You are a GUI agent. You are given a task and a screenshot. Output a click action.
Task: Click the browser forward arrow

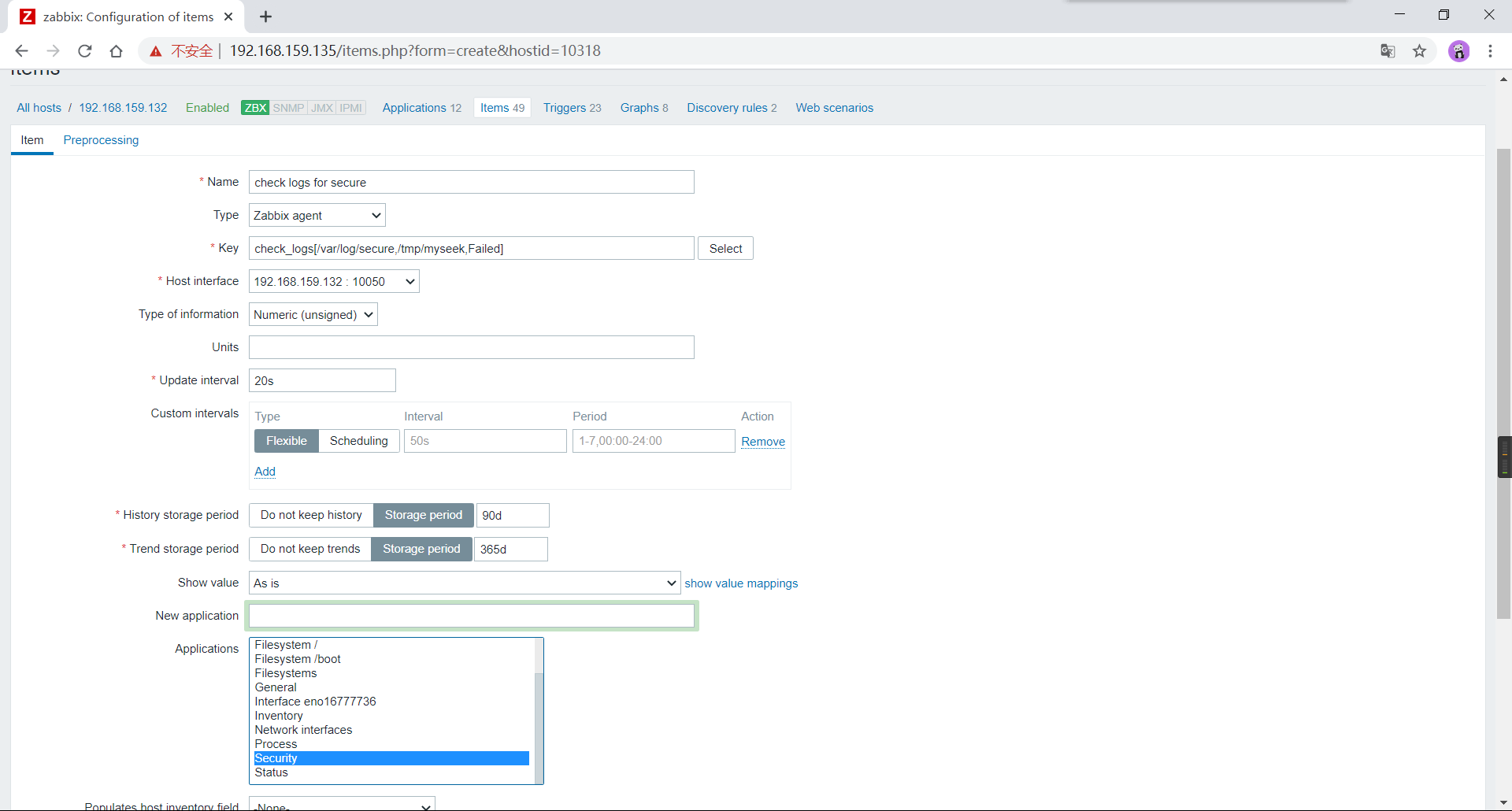53,51
